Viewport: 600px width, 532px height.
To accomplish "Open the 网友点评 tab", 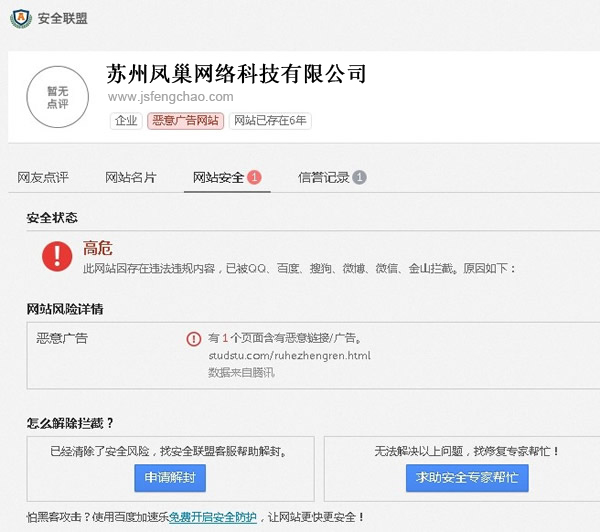I will click(x=43, y=178).
